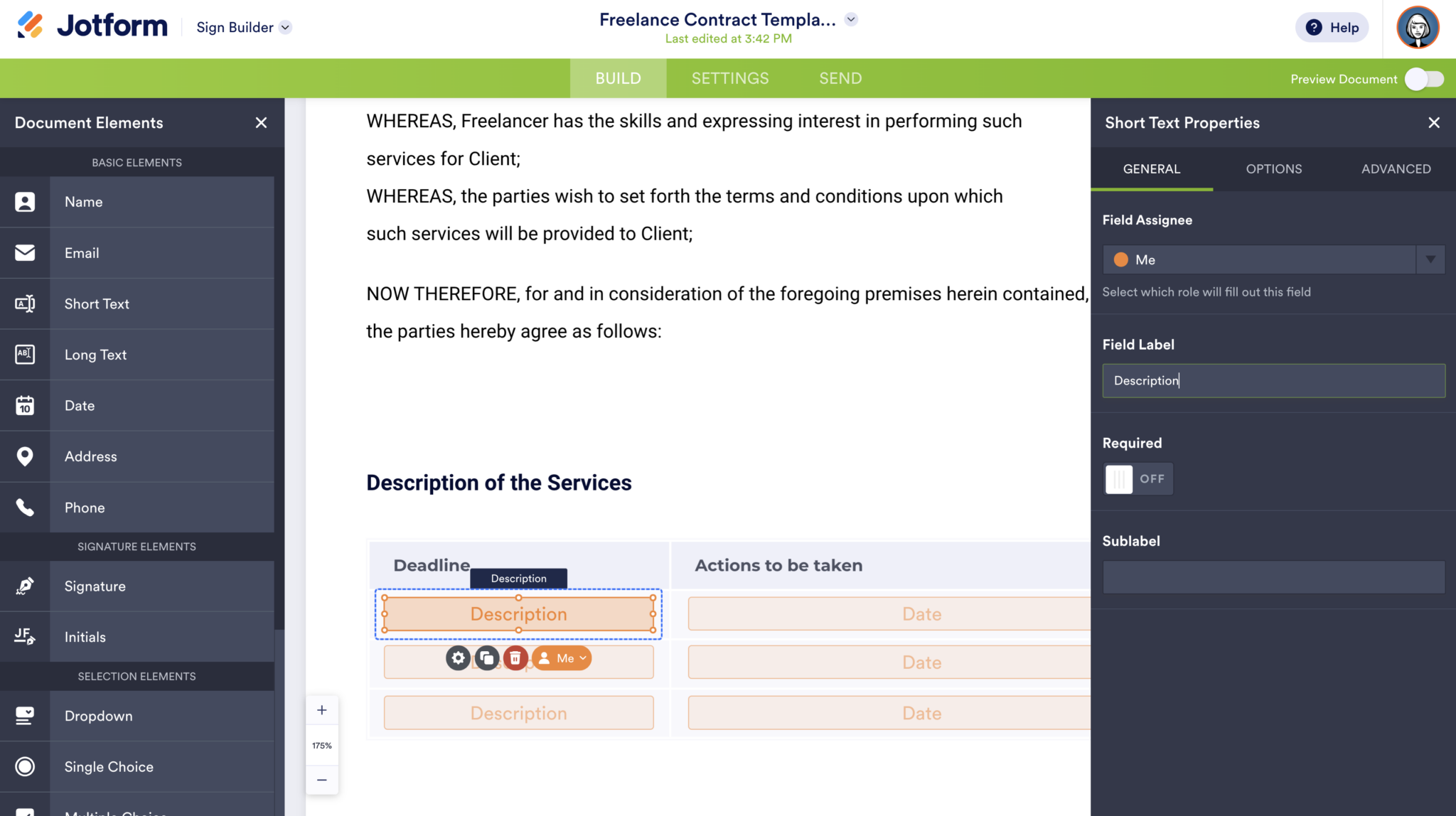Image resolution: width=1456 pixels, height=816 pixels.
Task: Click the Email element icon
Action: [26, 253]
